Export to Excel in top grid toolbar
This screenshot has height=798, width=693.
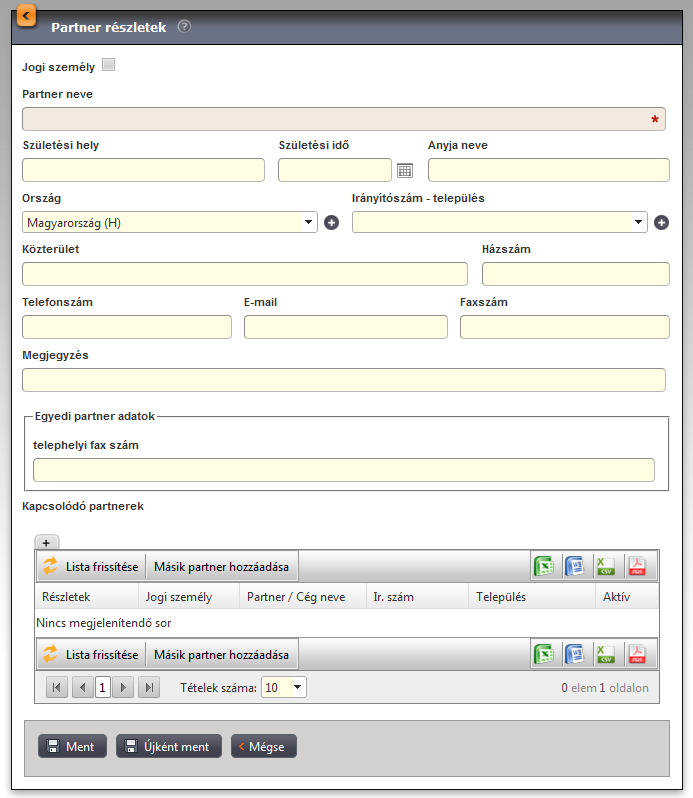click(544, 566)
